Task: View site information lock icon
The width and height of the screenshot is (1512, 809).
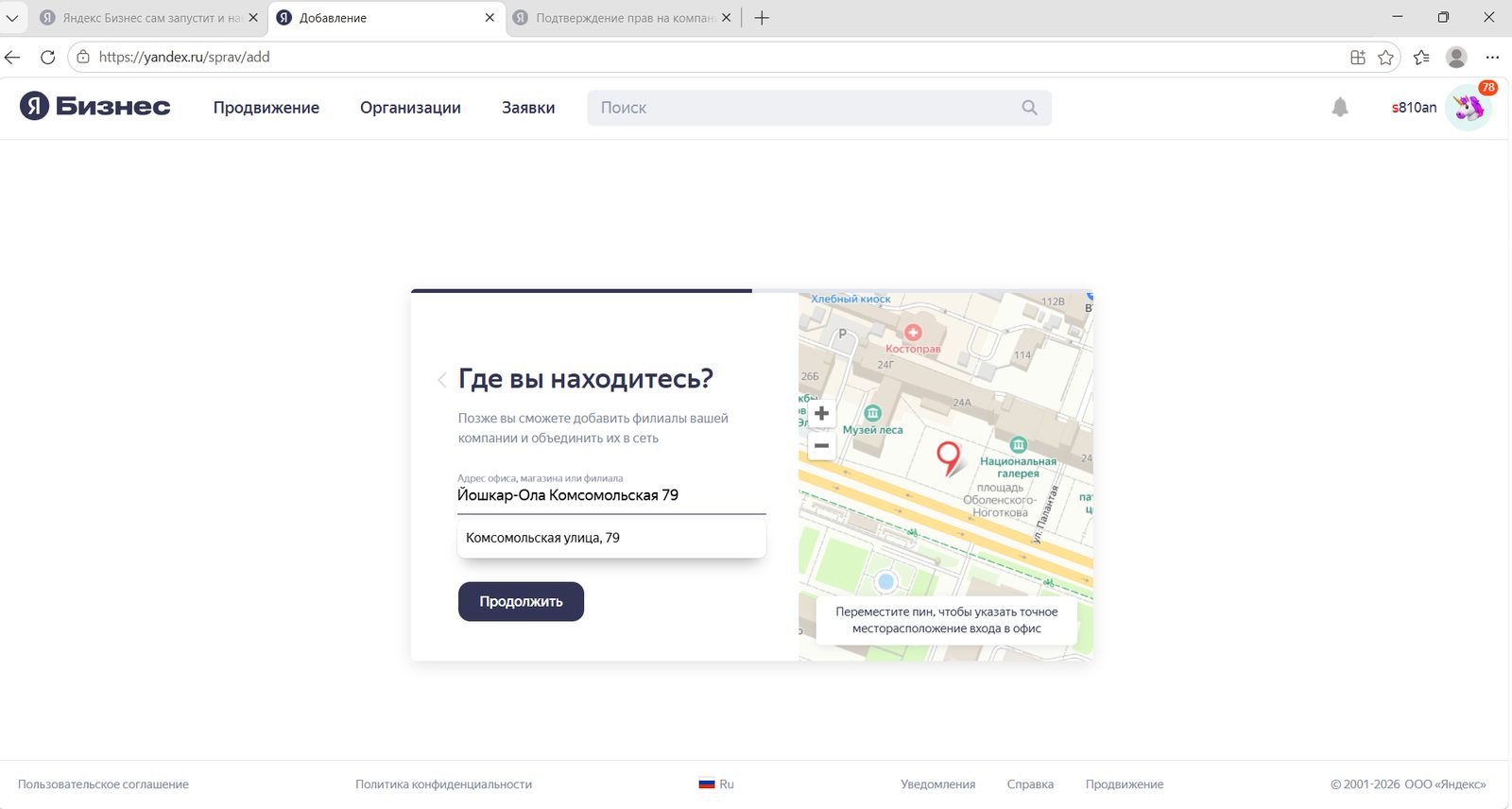Action: point(83,57)
